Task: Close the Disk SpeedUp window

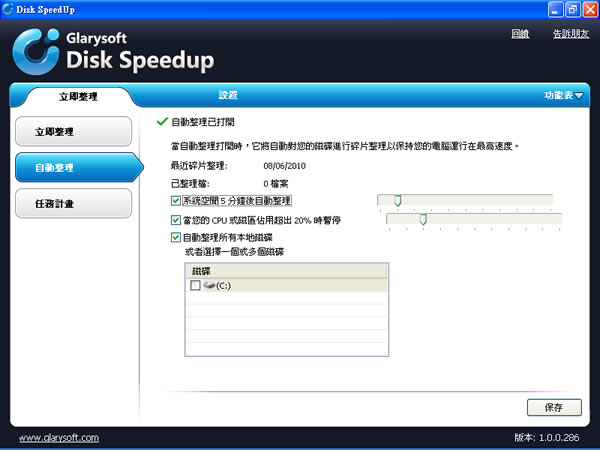Action: click(590, 10)
